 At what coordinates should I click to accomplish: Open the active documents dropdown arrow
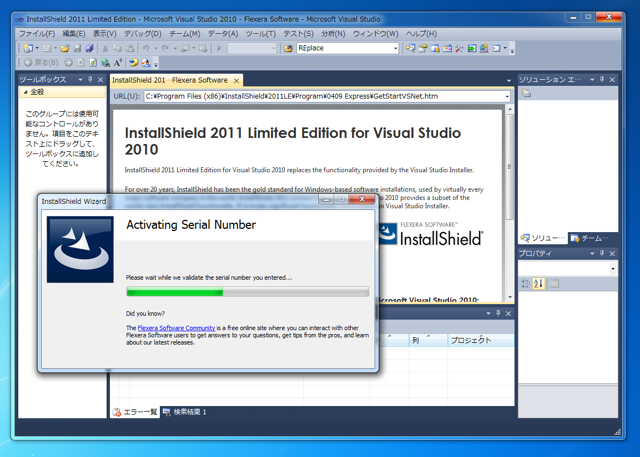pos(509,80)
